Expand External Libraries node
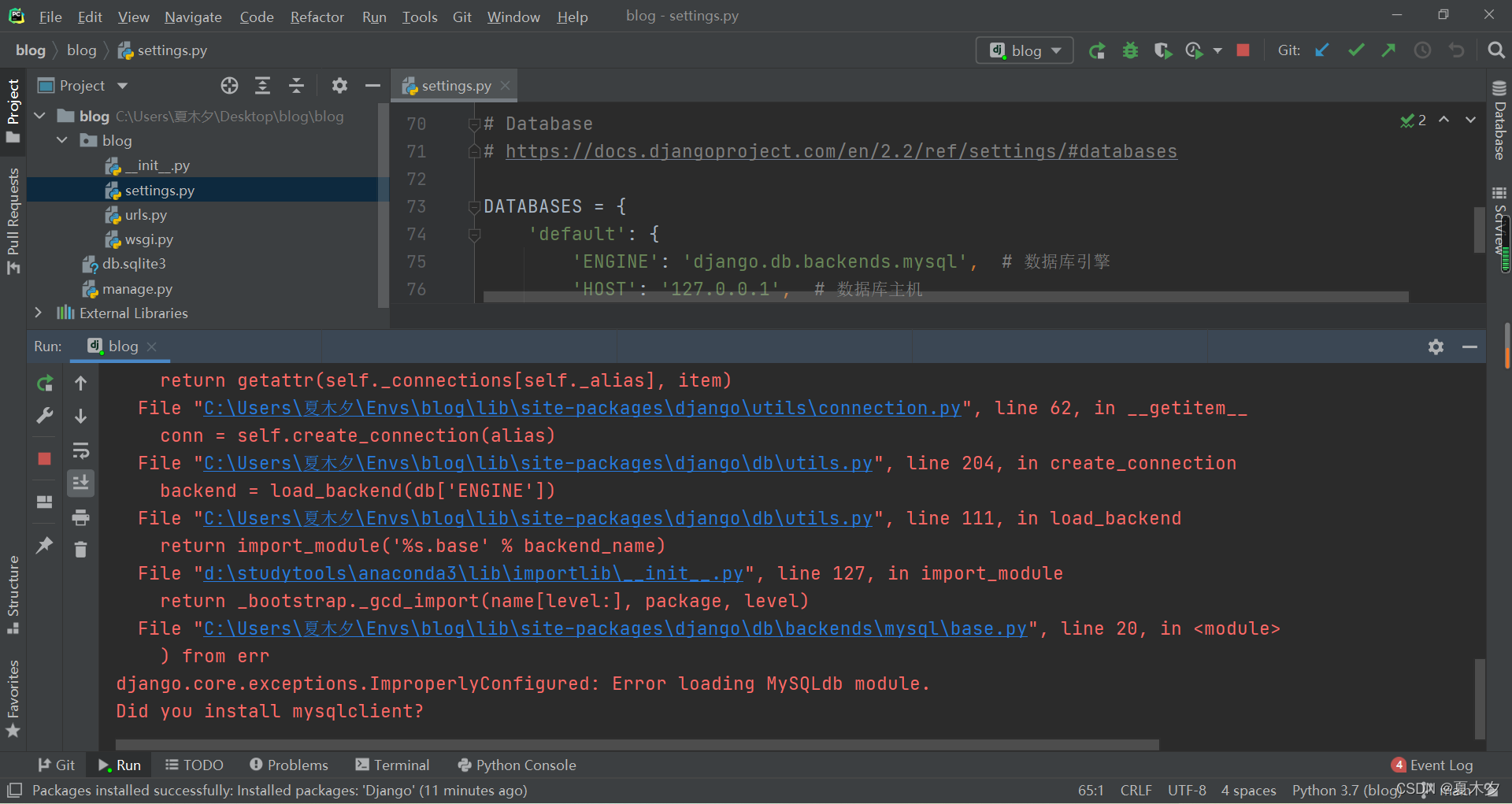1512x804 pixels. 38,313
